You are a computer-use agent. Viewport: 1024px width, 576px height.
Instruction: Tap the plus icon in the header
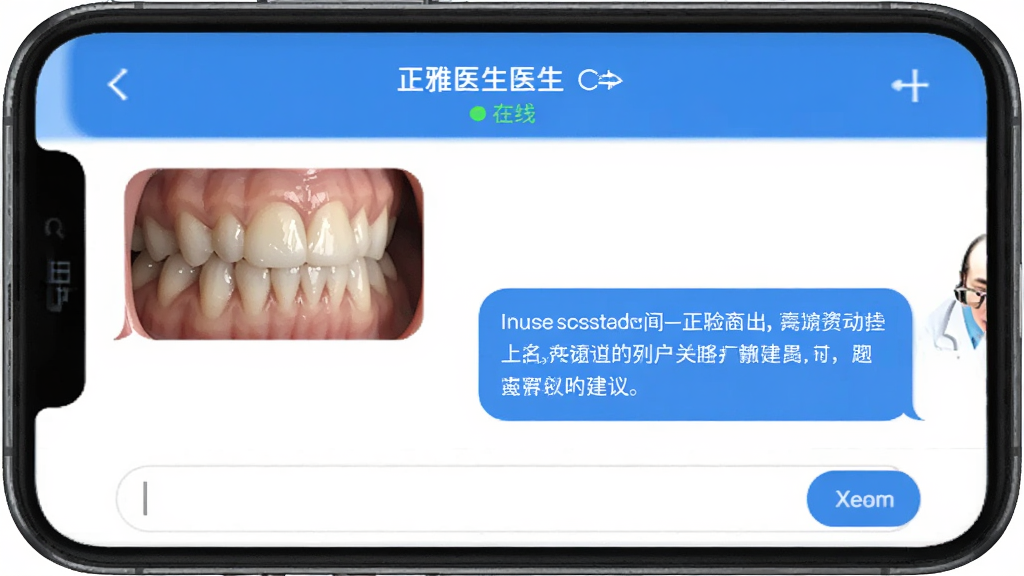pos(910,86)
